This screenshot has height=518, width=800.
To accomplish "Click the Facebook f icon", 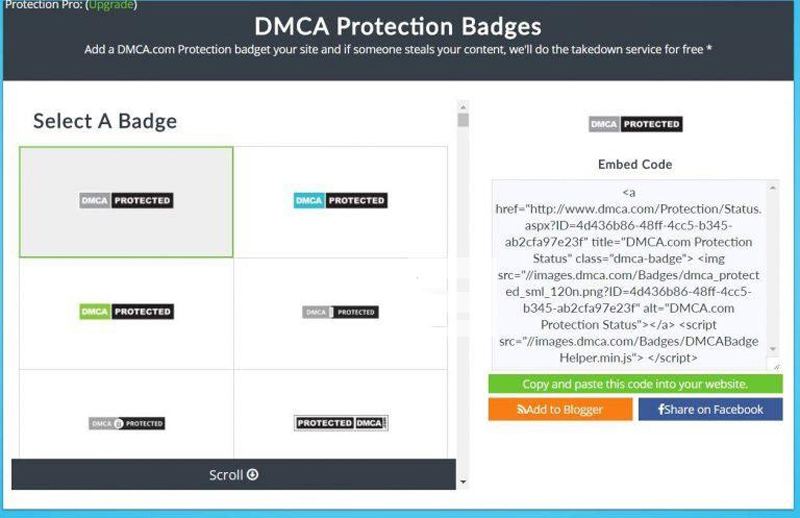I will [x=661, y=410].
